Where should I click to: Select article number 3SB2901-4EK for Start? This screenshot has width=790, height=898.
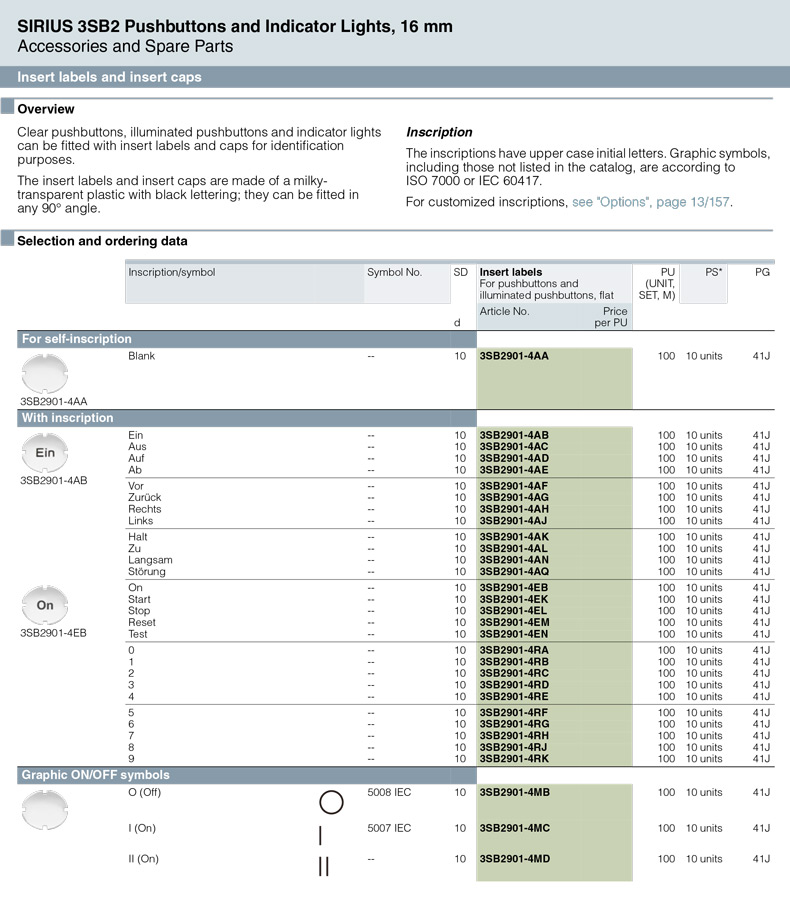pos(514,599)
